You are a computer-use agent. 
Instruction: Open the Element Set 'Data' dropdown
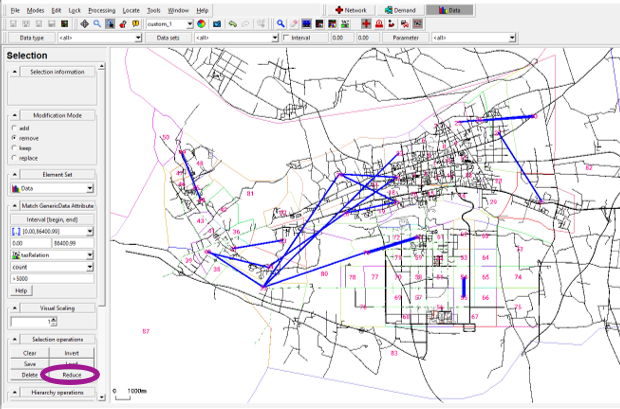pos(90,188)
